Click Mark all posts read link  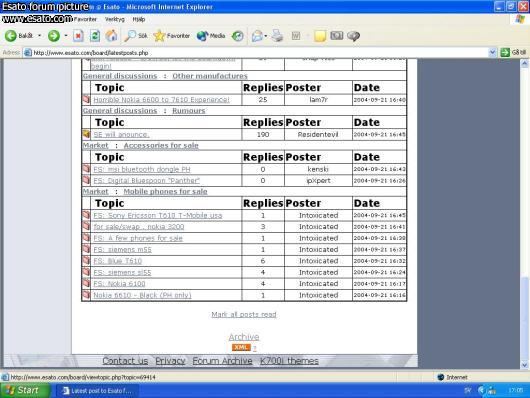244,314
